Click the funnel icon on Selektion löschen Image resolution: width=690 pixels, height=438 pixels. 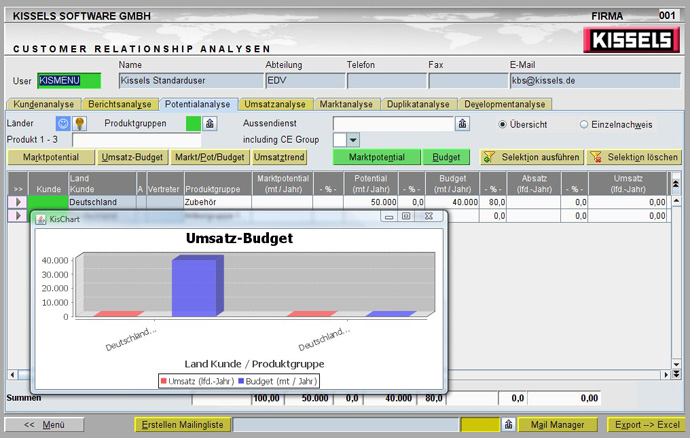tap(596, 157)
